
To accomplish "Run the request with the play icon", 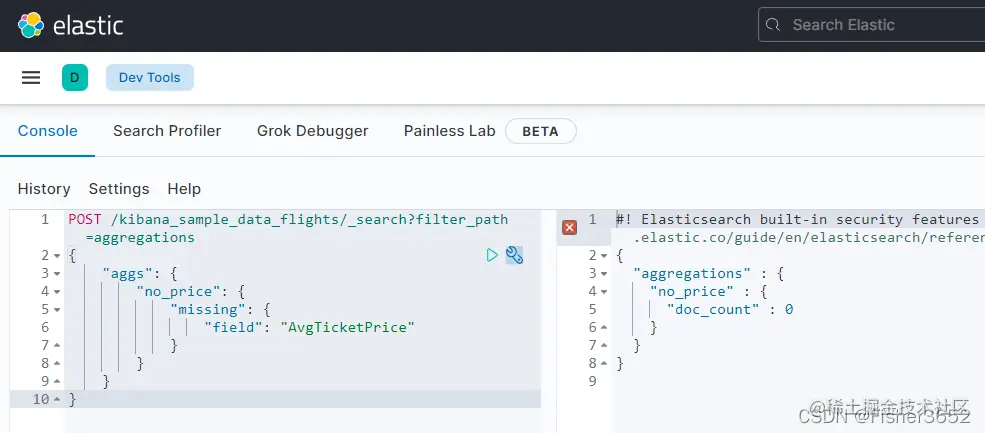I will 492,255.
